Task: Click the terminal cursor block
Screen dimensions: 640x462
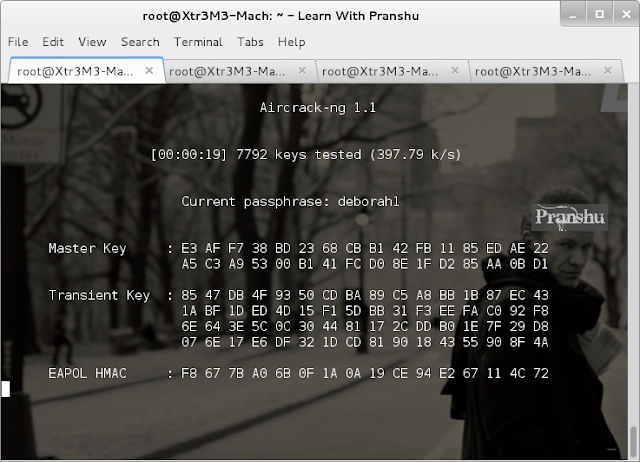Action: pyautogui.click(x=5, y=389)
